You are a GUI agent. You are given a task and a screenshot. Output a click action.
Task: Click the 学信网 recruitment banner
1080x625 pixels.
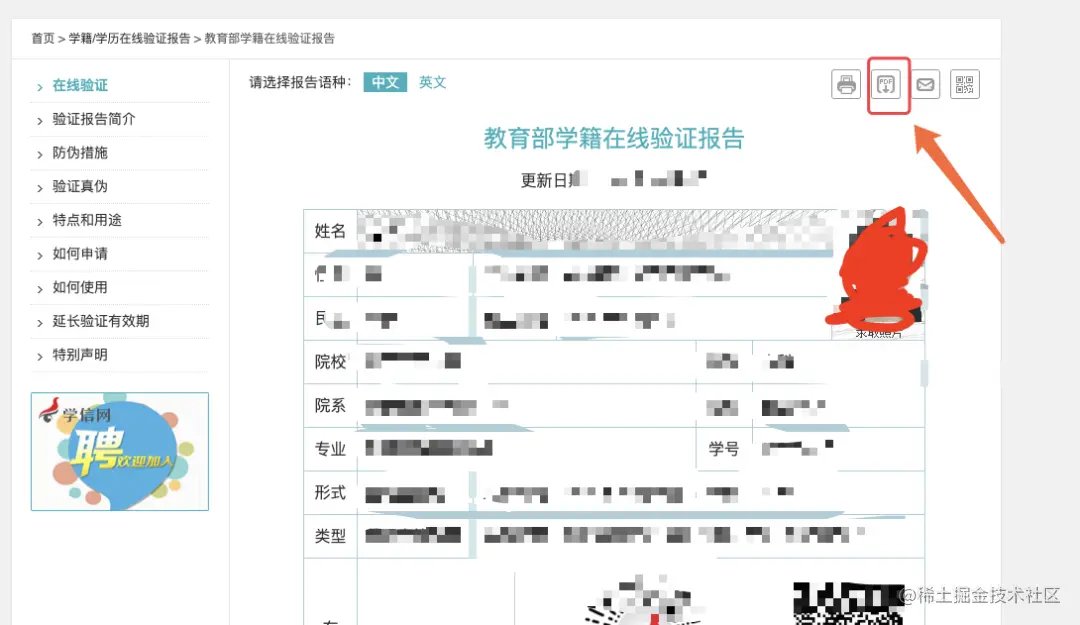click(119, 452)
